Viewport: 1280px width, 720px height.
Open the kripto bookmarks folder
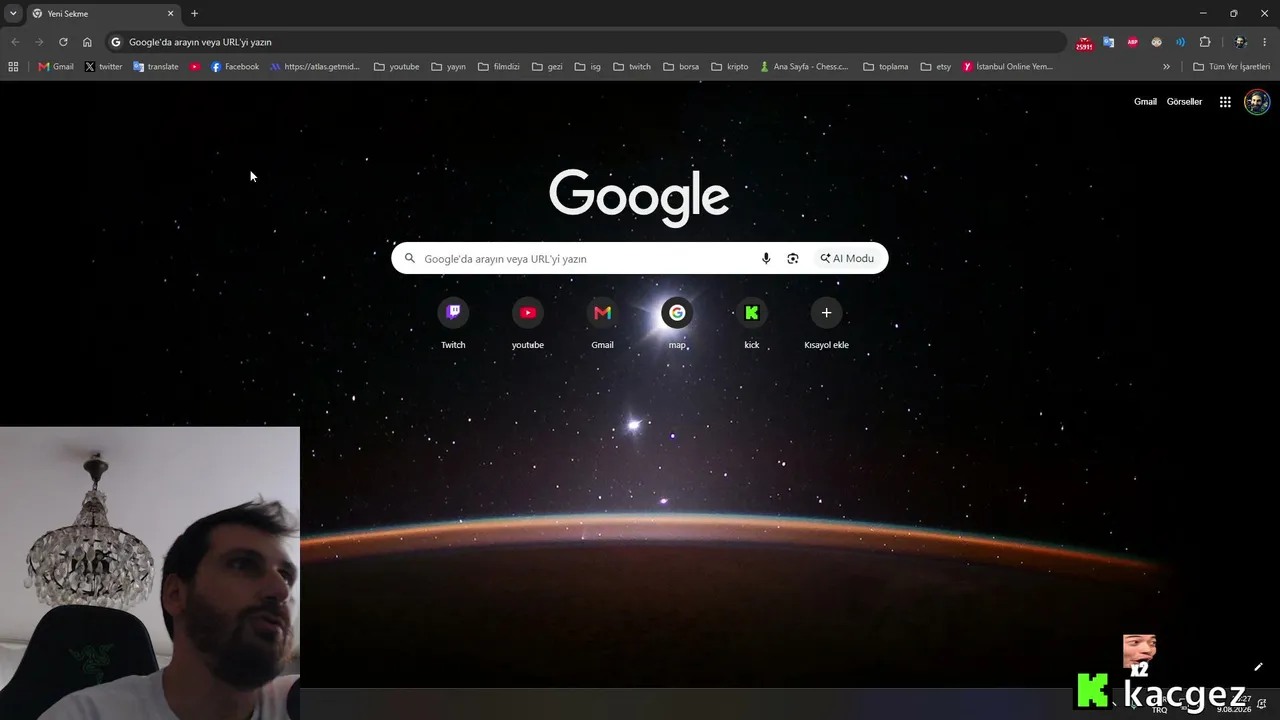[x=730, y=67]
